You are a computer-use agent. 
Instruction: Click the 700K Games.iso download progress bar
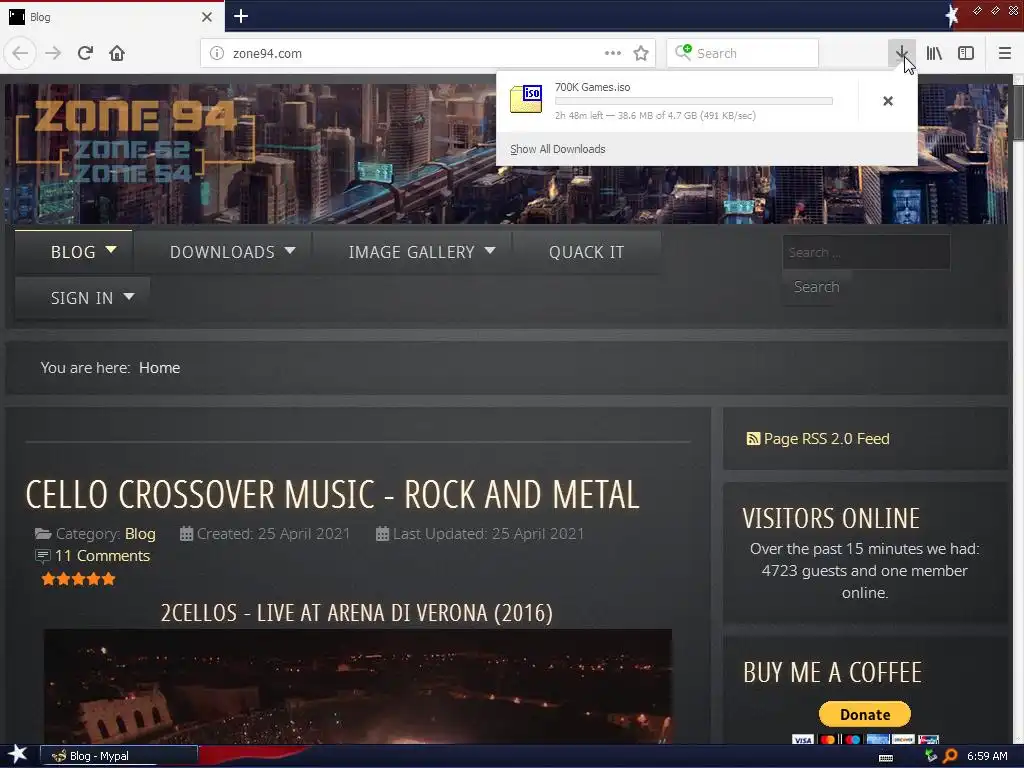694,101
